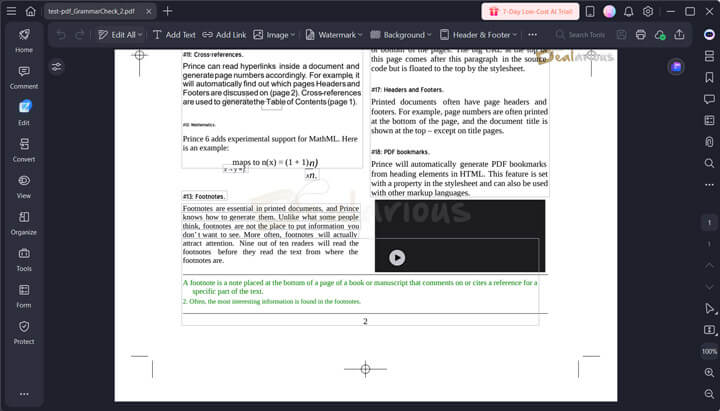The width and height of the screenshot is (720, 411).
Task: Redo the last action
Action: (79, 35)
